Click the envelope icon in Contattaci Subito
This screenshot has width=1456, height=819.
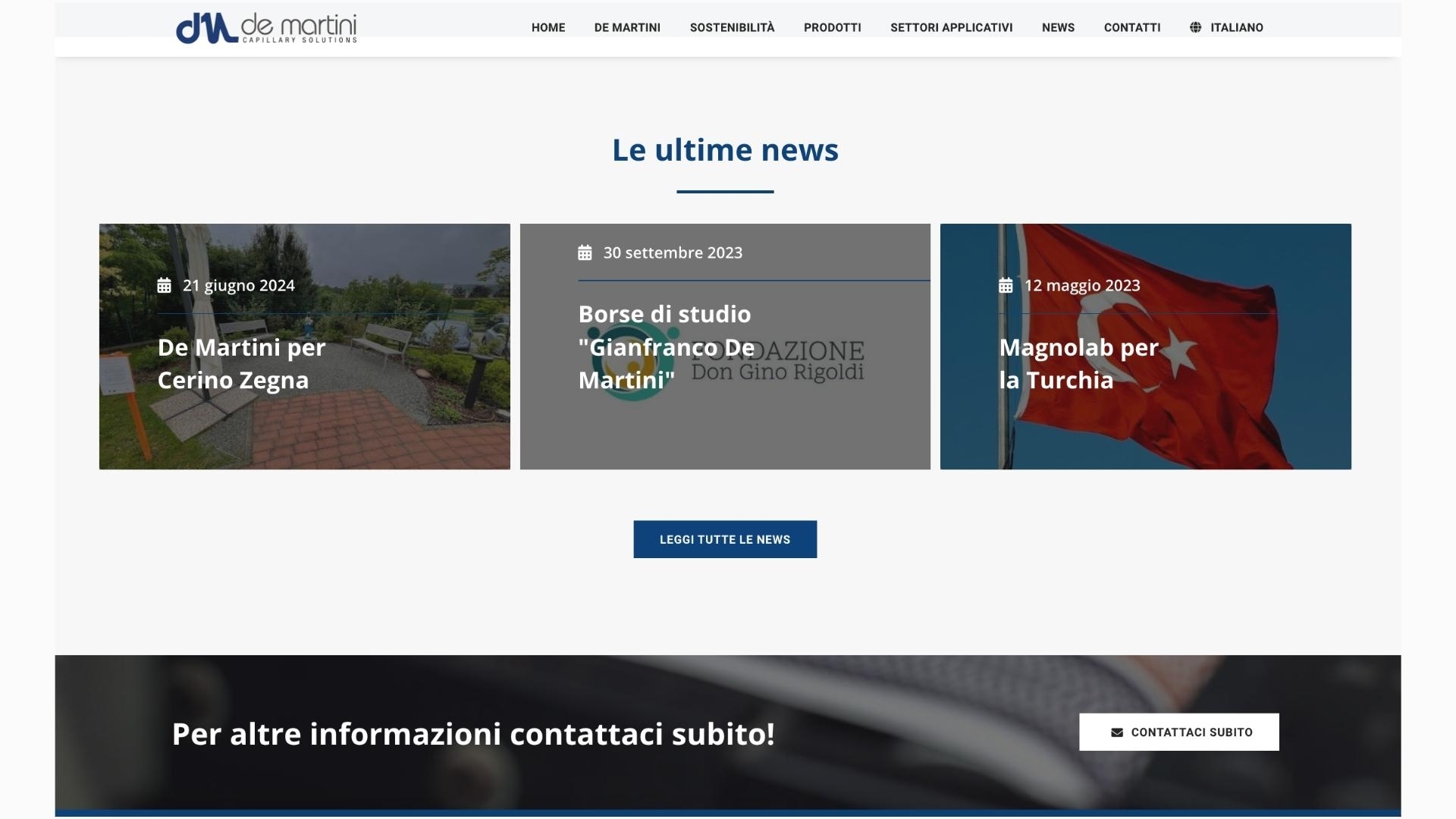(1117, 733)
